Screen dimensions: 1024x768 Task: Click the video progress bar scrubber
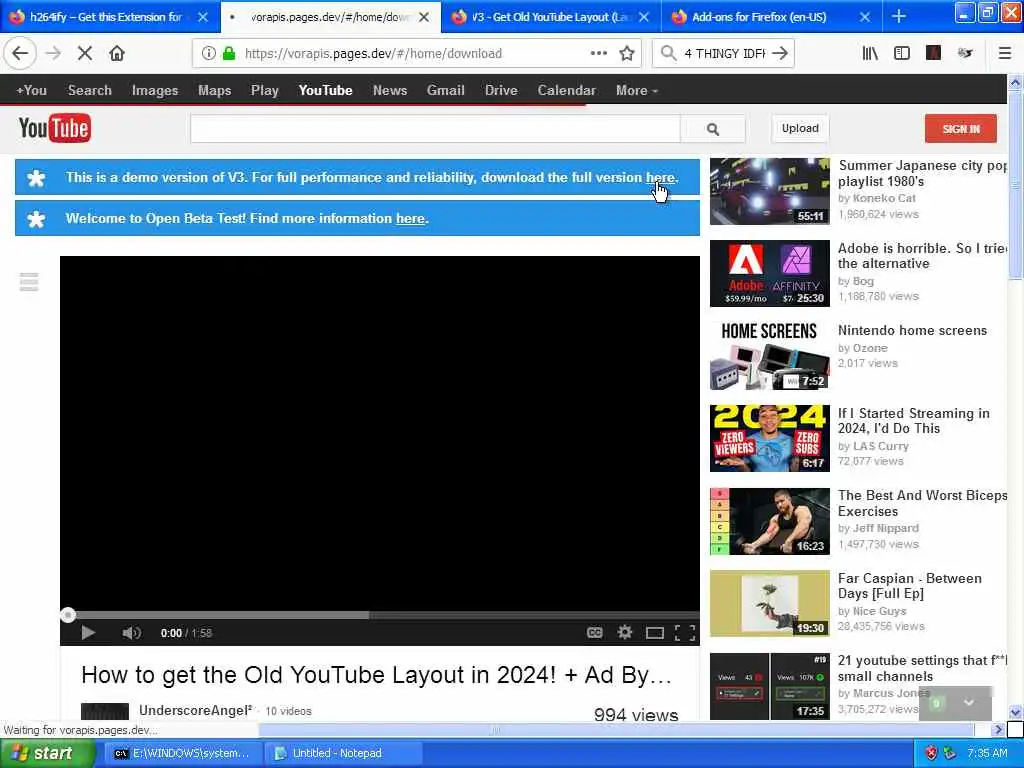pos(68,615)
